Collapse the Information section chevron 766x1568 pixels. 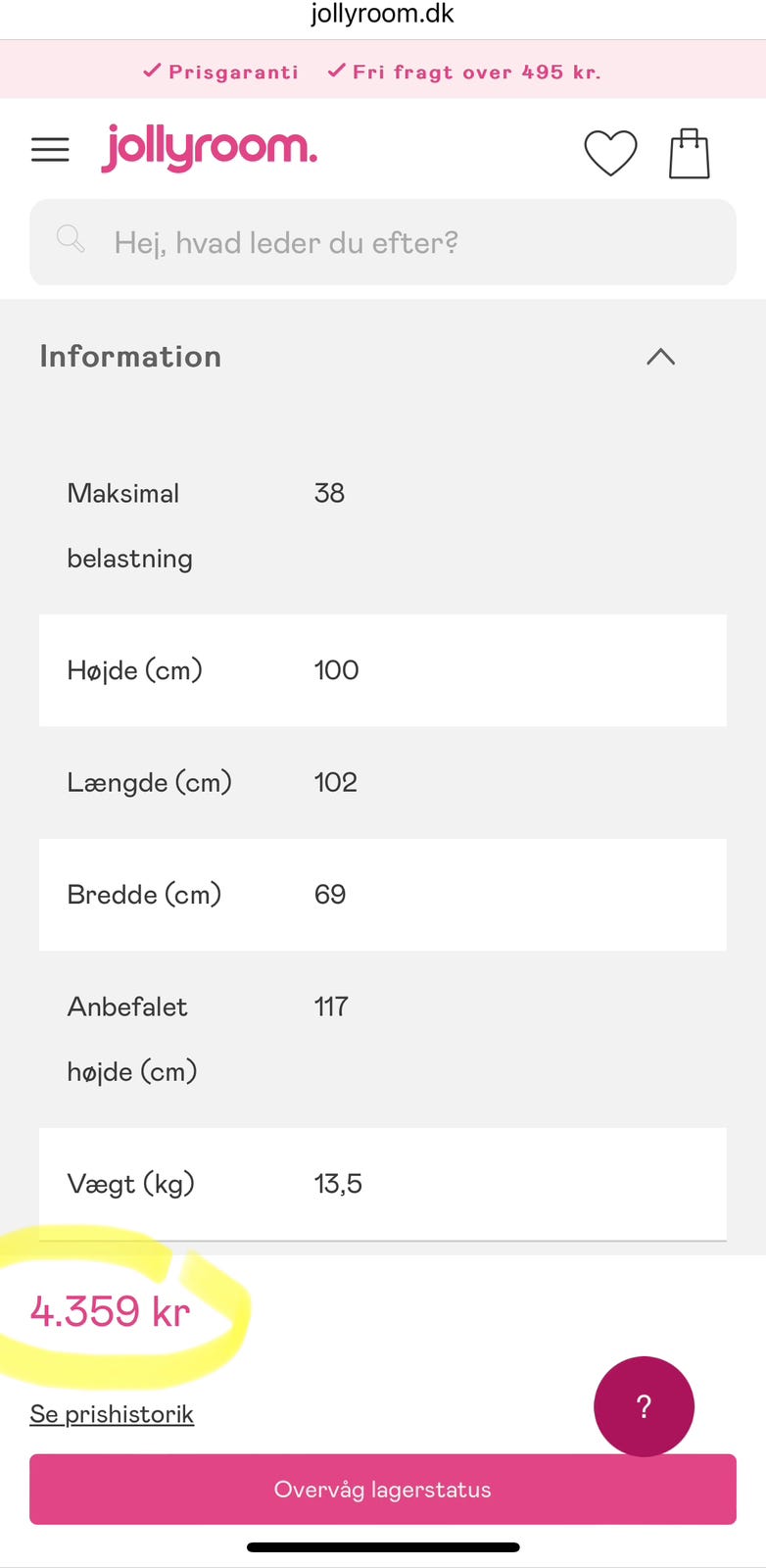click(x=661, y=357)
